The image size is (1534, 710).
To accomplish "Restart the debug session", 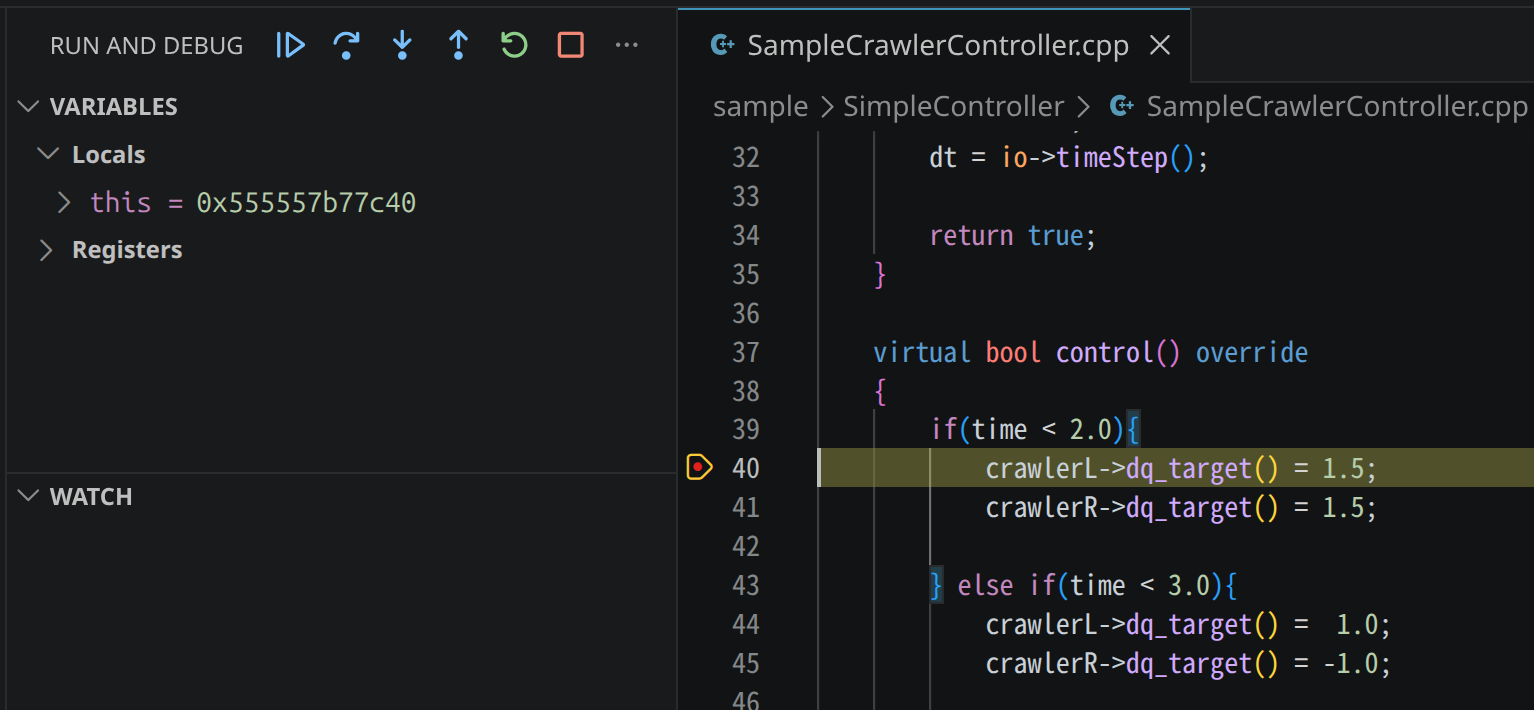I will coord(514,45).
